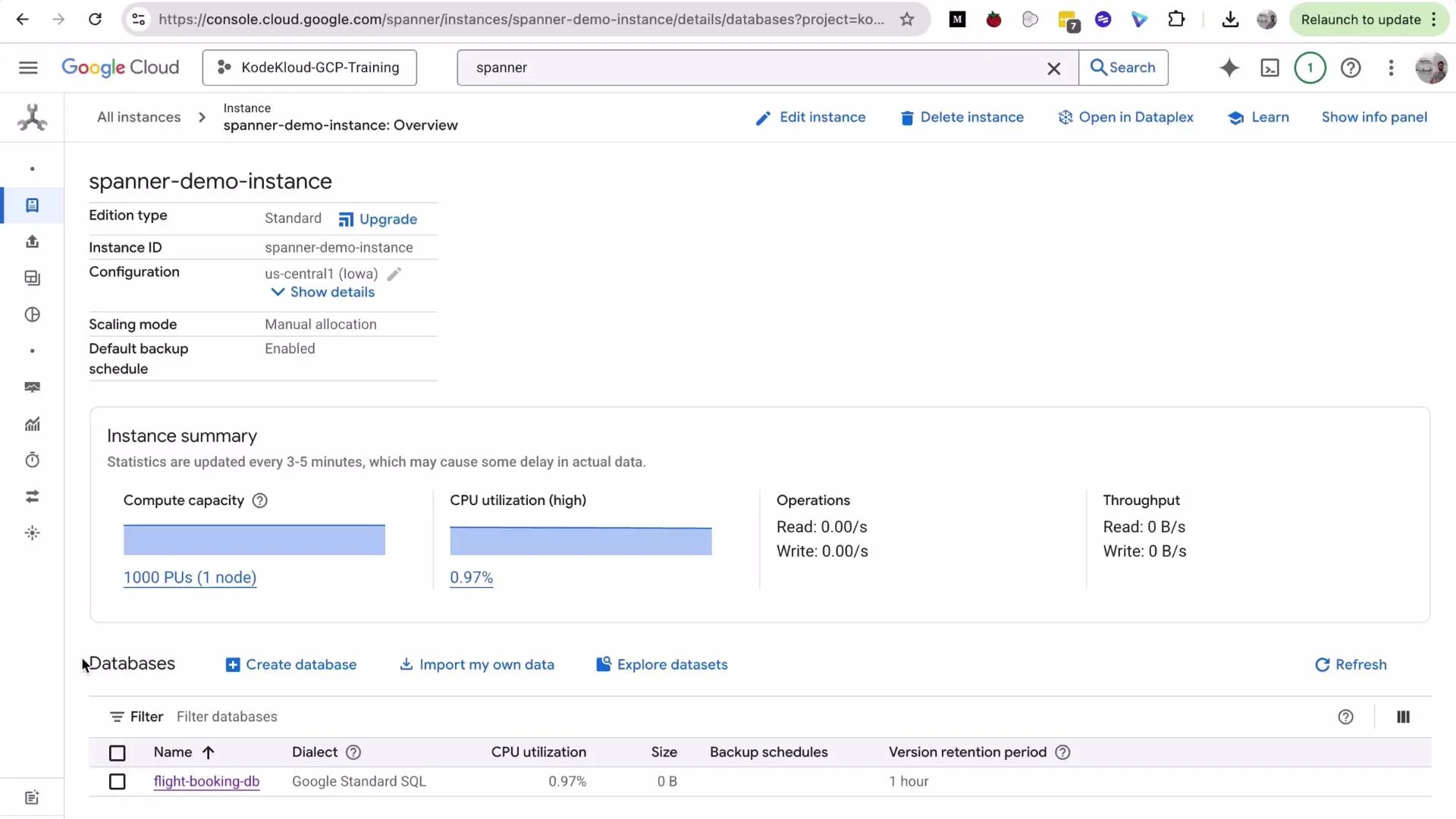This screenshot has width=1456, height=819.
Task: Open the release notes icon at sidebar bottom
Action: [x=32, y=797]
